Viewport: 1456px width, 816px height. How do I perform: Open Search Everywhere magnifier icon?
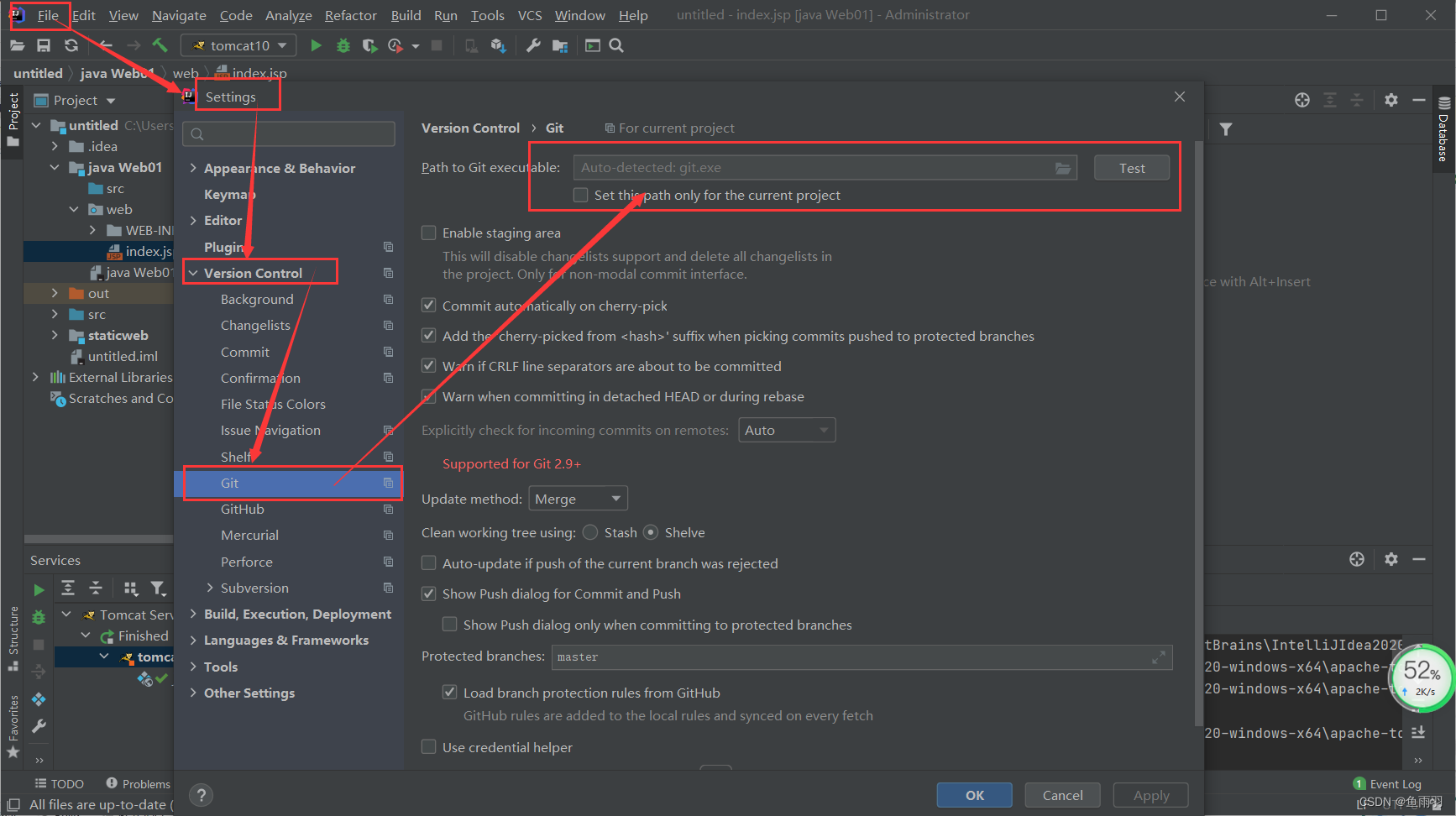point(616,45)
